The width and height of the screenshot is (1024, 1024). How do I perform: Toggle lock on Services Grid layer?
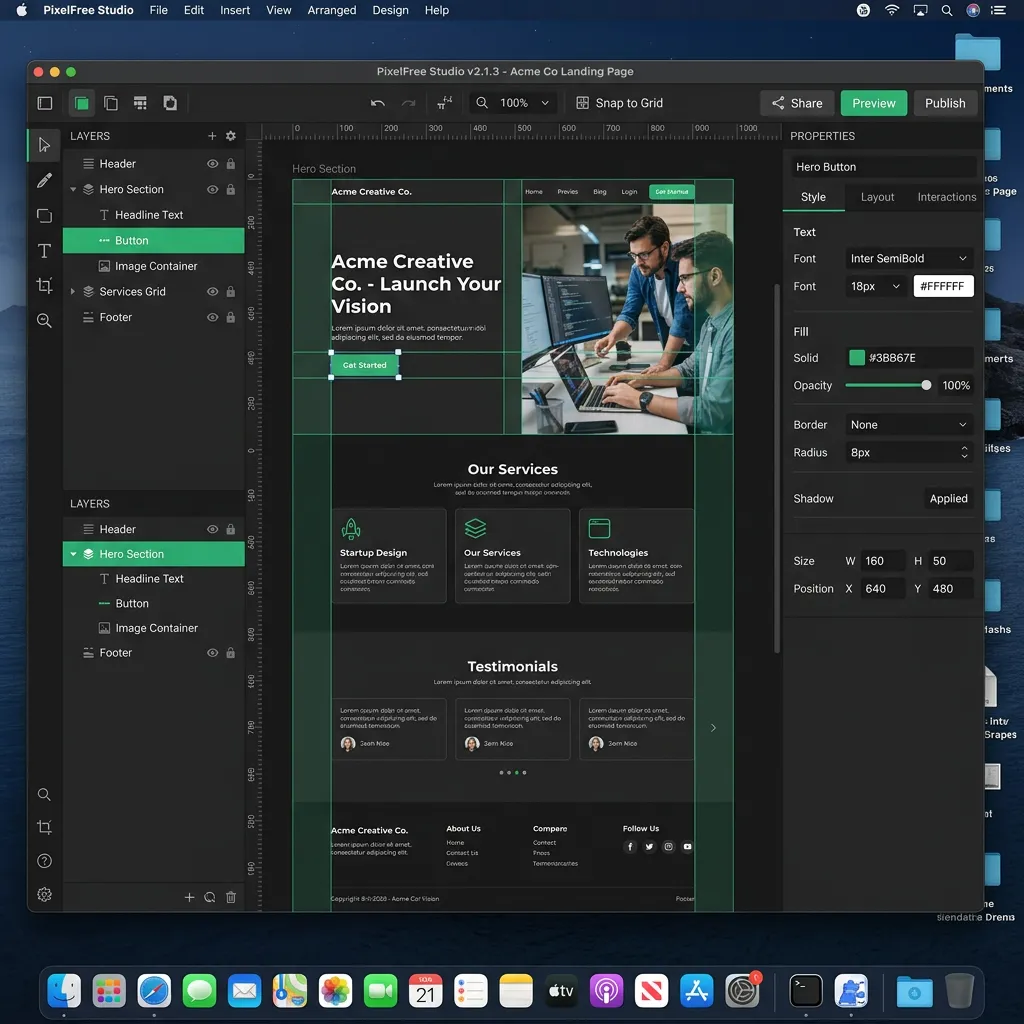tap(231, 292)
